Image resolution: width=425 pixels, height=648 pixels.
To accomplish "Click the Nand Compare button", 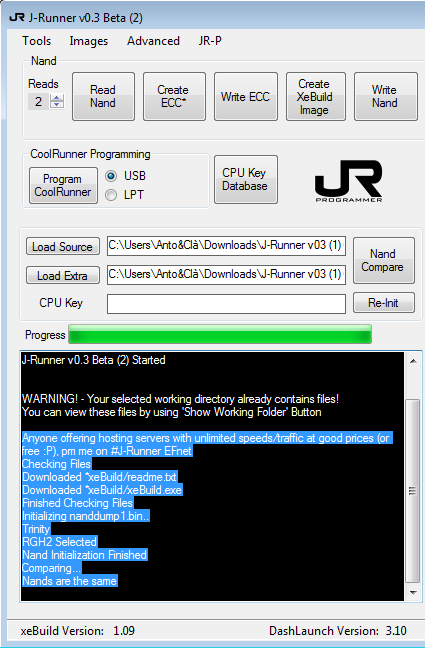I will [x=384, y=260].
